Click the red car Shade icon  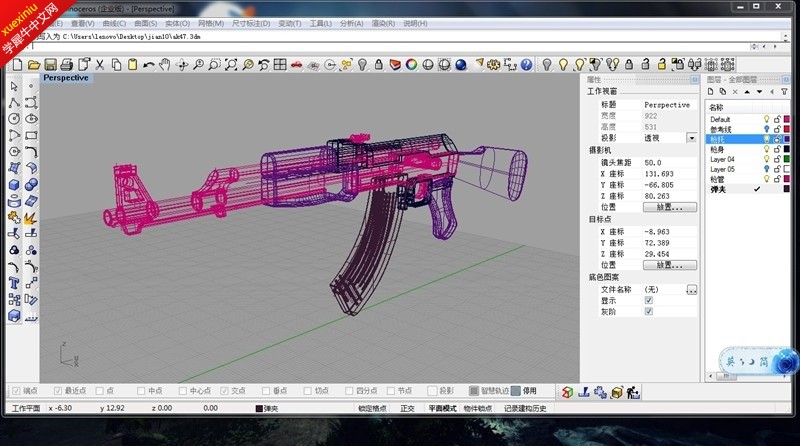[x=296, y=64]
